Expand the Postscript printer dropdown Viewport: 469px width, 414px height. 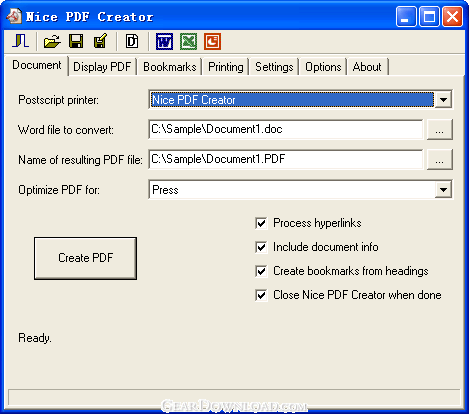click(443, 100)
